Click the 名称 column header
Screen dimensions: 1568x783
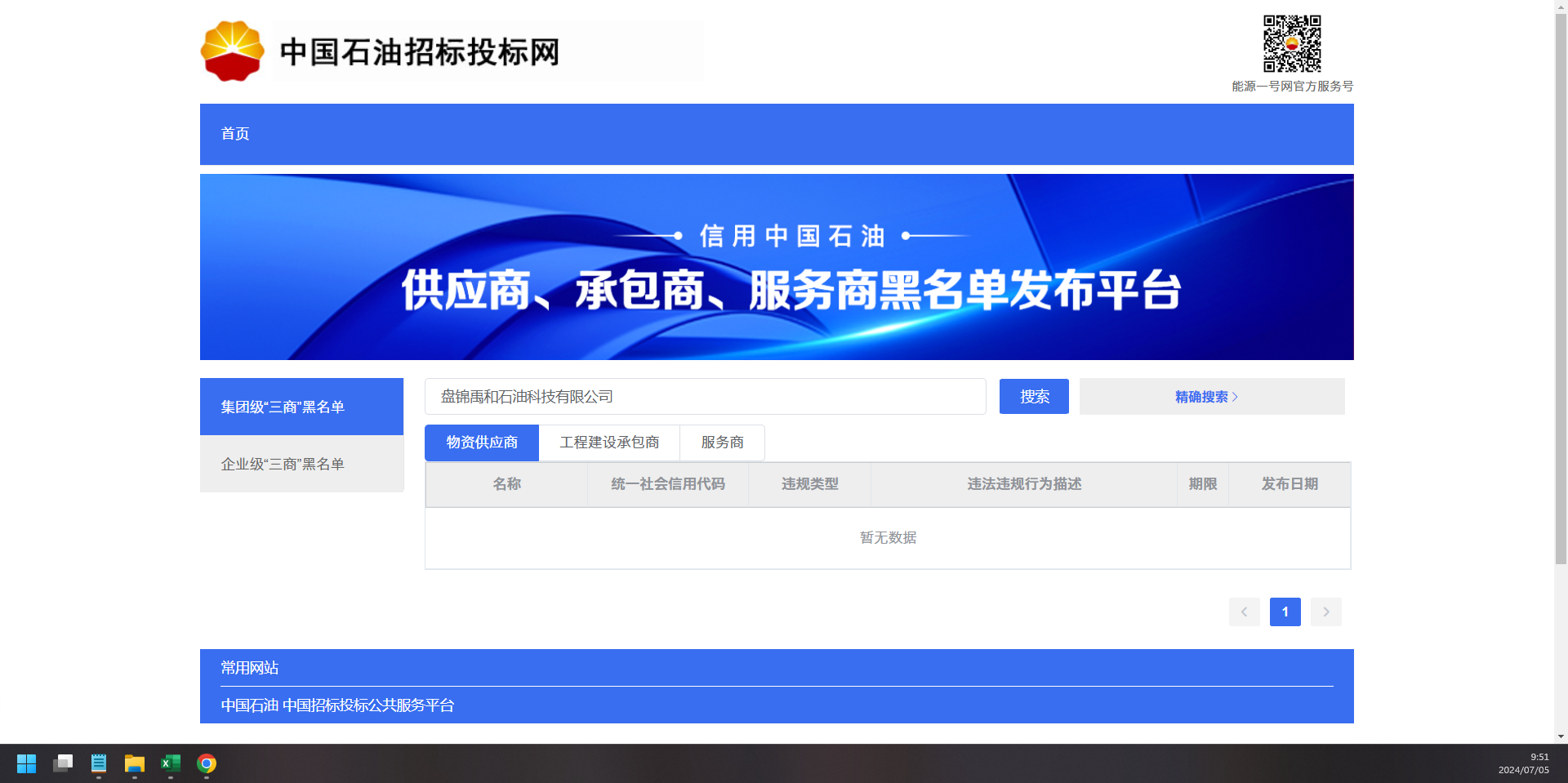[506, 484]
